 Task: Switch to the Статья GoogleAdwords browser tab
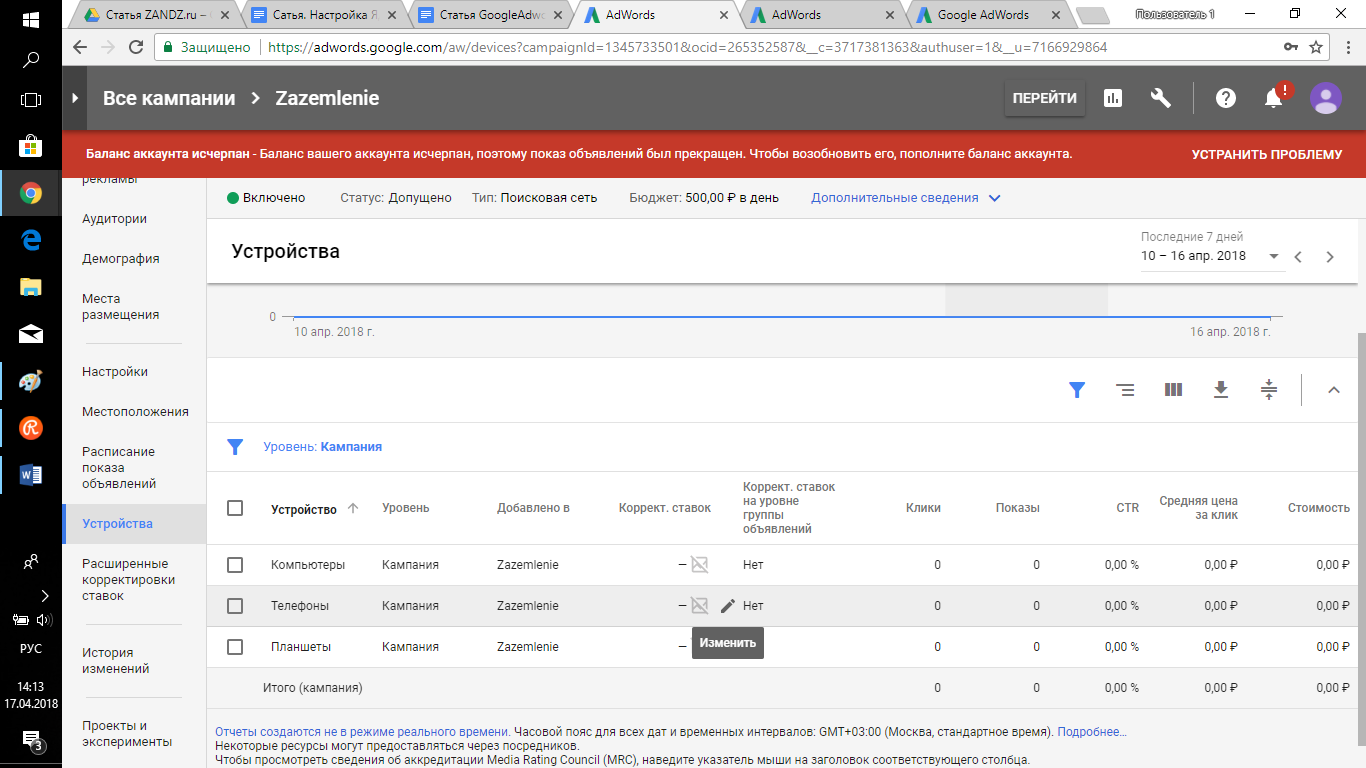pyautogui.click(x=490, y=15)
